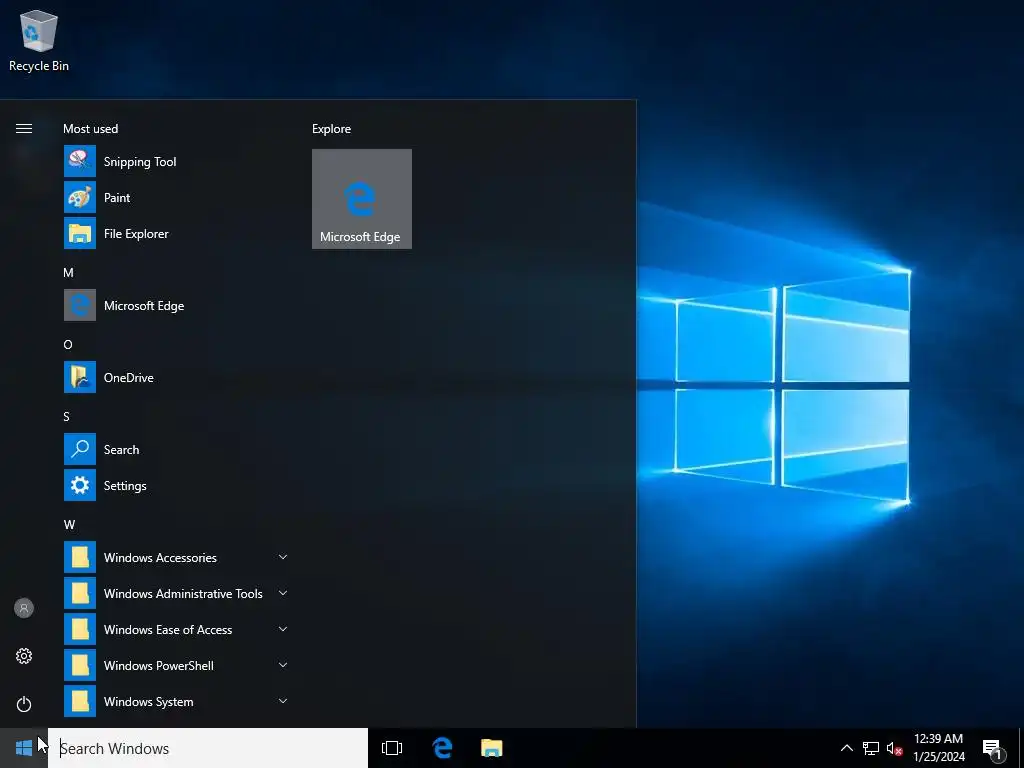Select the Recycle Bin desktop icon
This screenshot has height=768, width=1024.
pyautogui.click(x=39, y=40)
